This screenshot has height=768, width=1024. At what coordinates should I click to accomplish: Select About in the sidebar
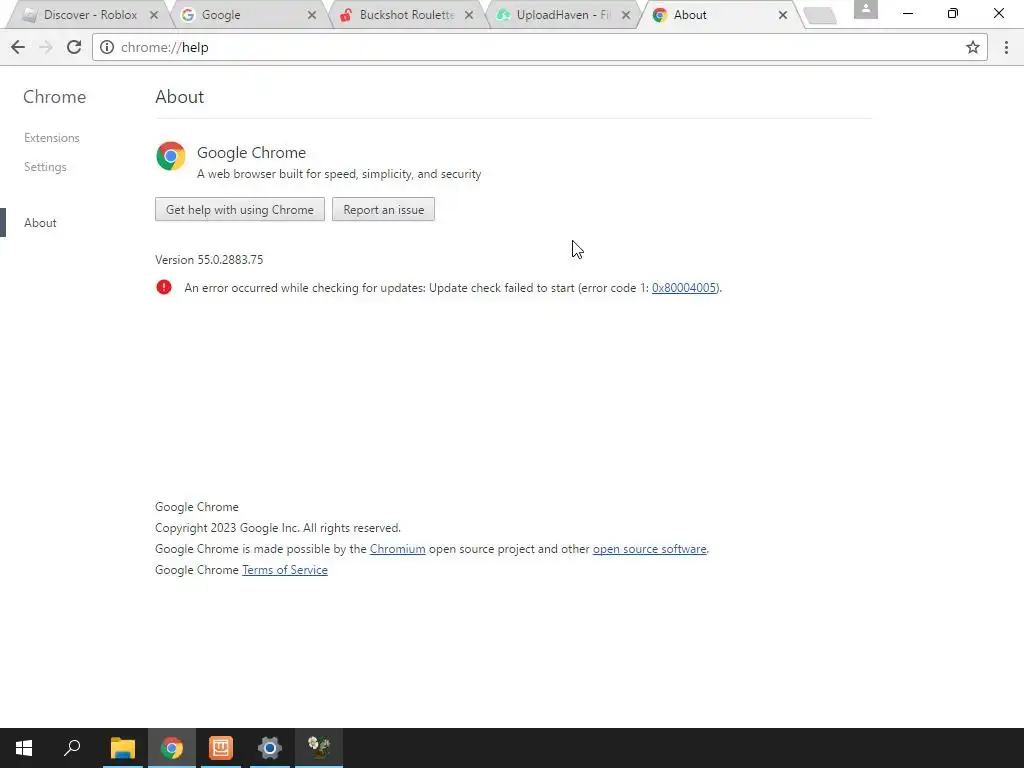click(x=40, y=223)
